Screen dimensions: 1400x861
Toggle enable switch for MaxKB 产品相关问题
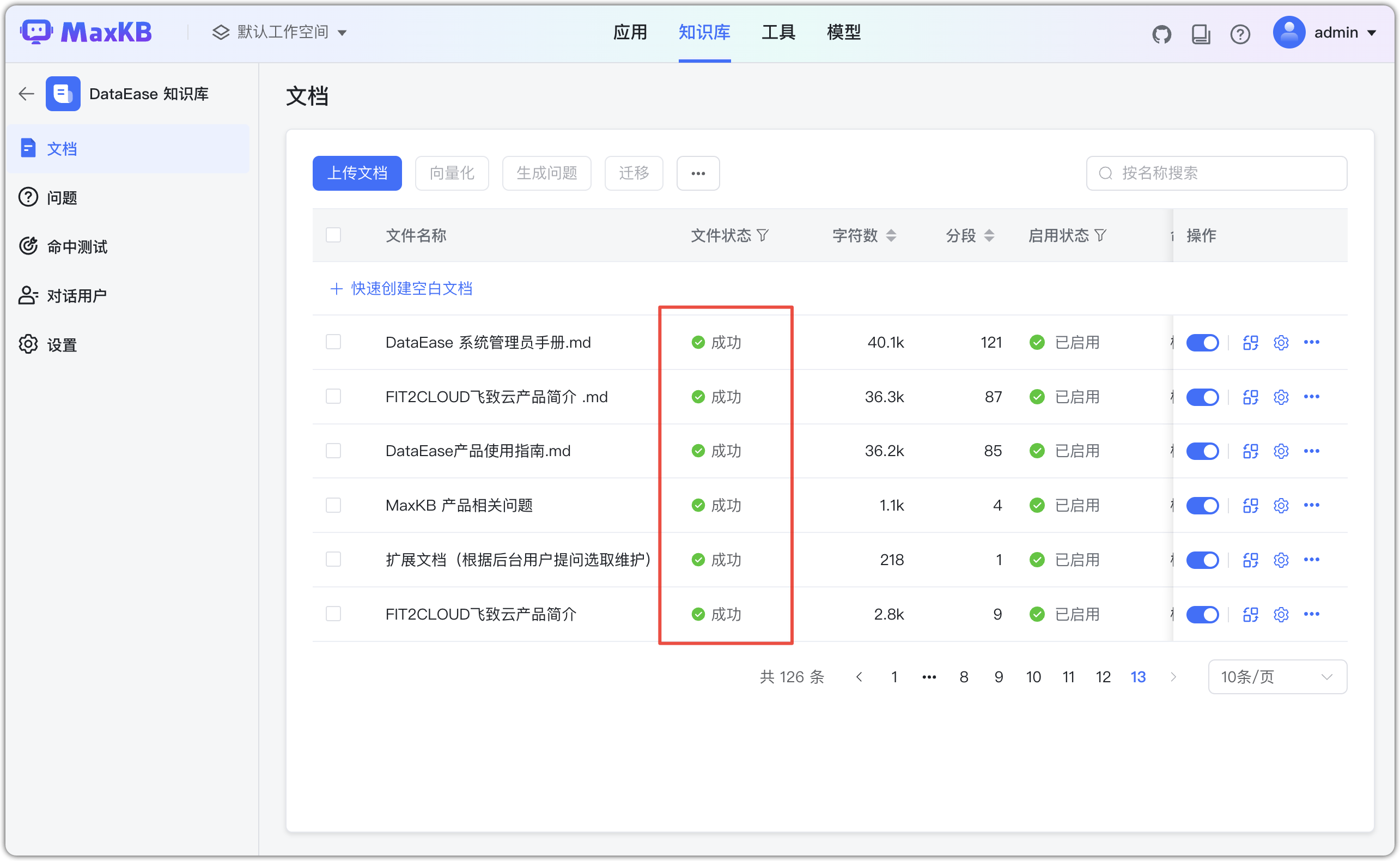pyautogui.click(x=1202, y=506)
